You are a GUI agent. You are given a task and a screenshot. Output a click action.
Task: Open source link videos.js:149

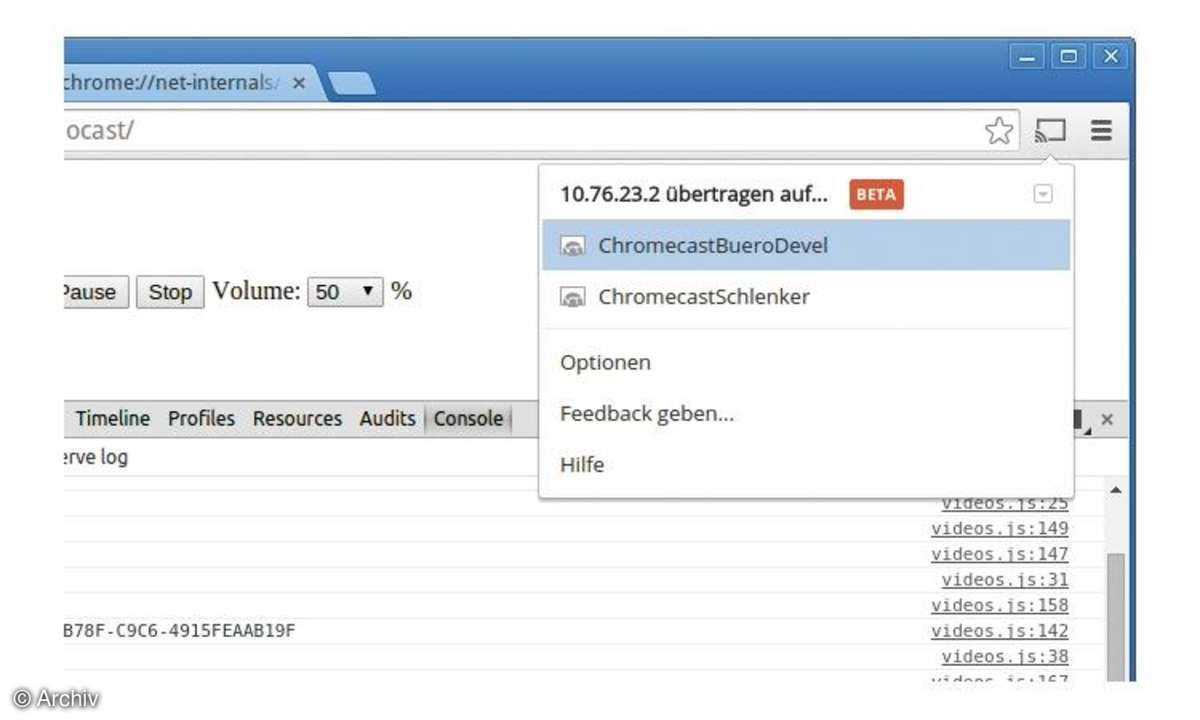tap(1000, 528)
